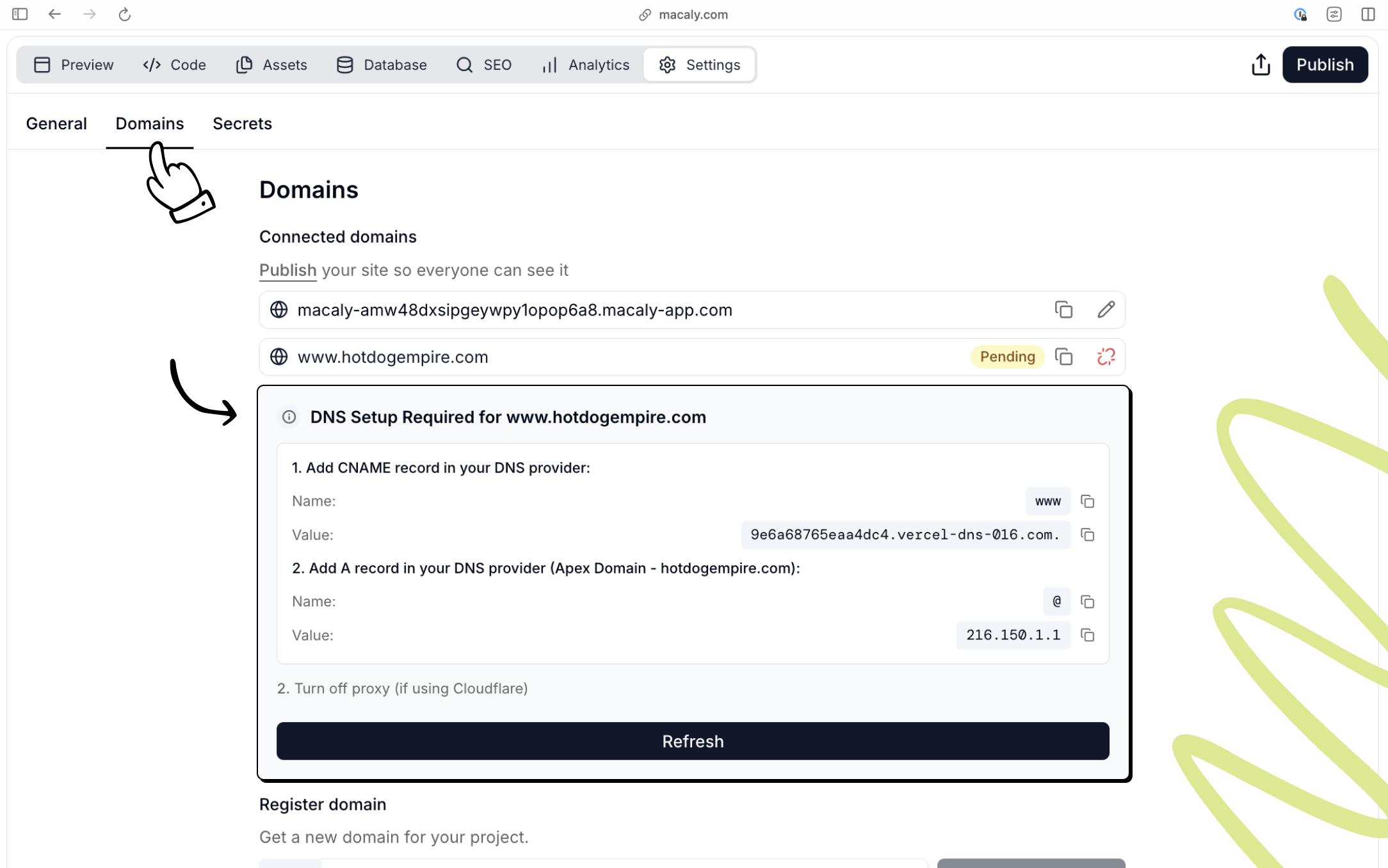The width and height of the screenshot is (1388, 868).
Task: Click the macaly.com address bar
Action: [682, 14]
